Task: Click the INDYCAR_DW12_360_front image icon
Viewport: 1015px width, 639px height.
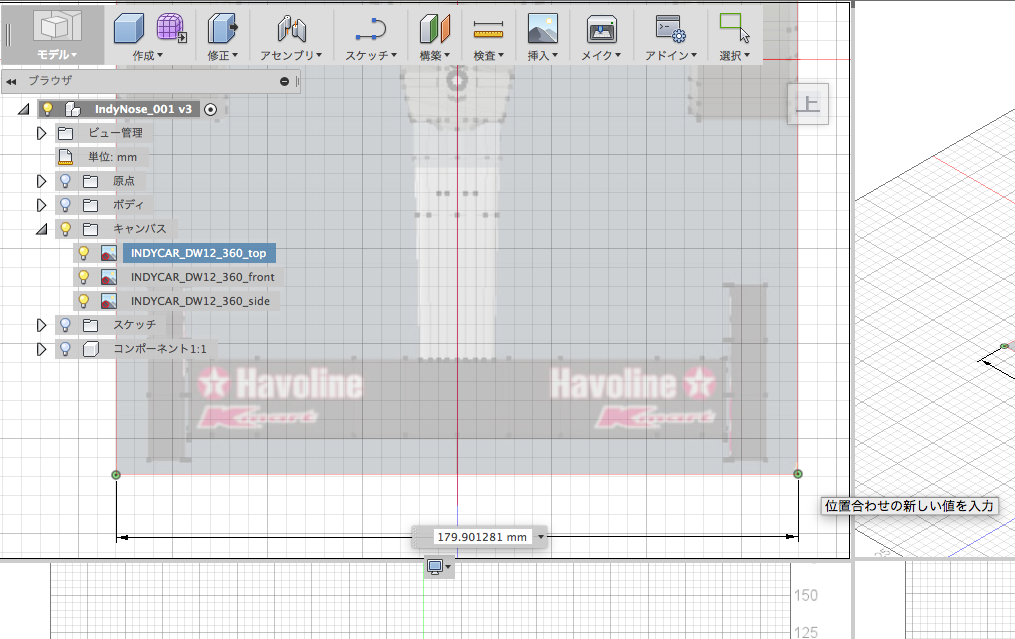Action: [109, 277]
